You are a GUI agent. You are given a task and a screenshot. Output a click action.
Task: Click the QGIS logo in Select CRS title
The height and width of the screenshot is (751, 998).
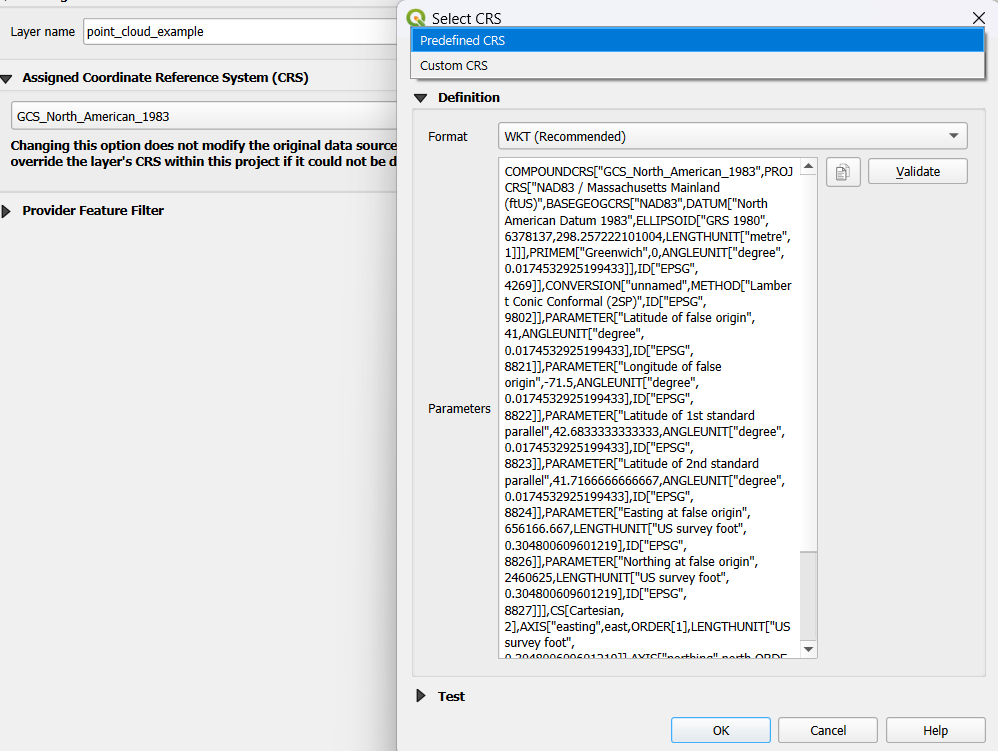point(416,18)
